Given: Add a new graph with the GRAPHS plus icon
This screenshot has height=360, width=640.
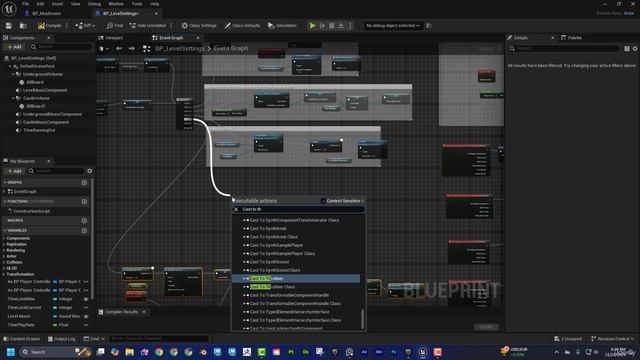Looking at the screenshot, I should (x=84, y=183).
